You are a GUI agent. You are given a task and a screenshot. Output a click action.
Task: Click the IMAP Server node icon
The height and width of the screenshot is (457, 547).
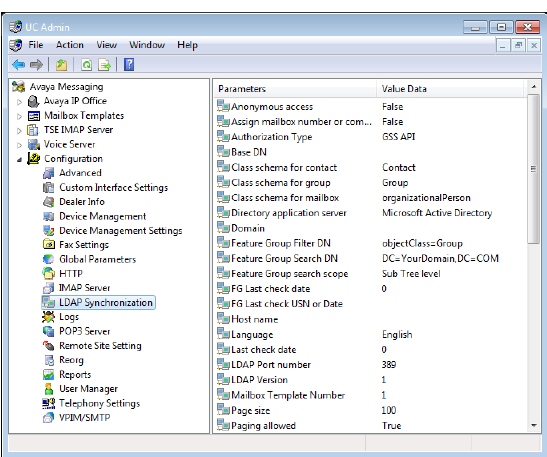48,288
